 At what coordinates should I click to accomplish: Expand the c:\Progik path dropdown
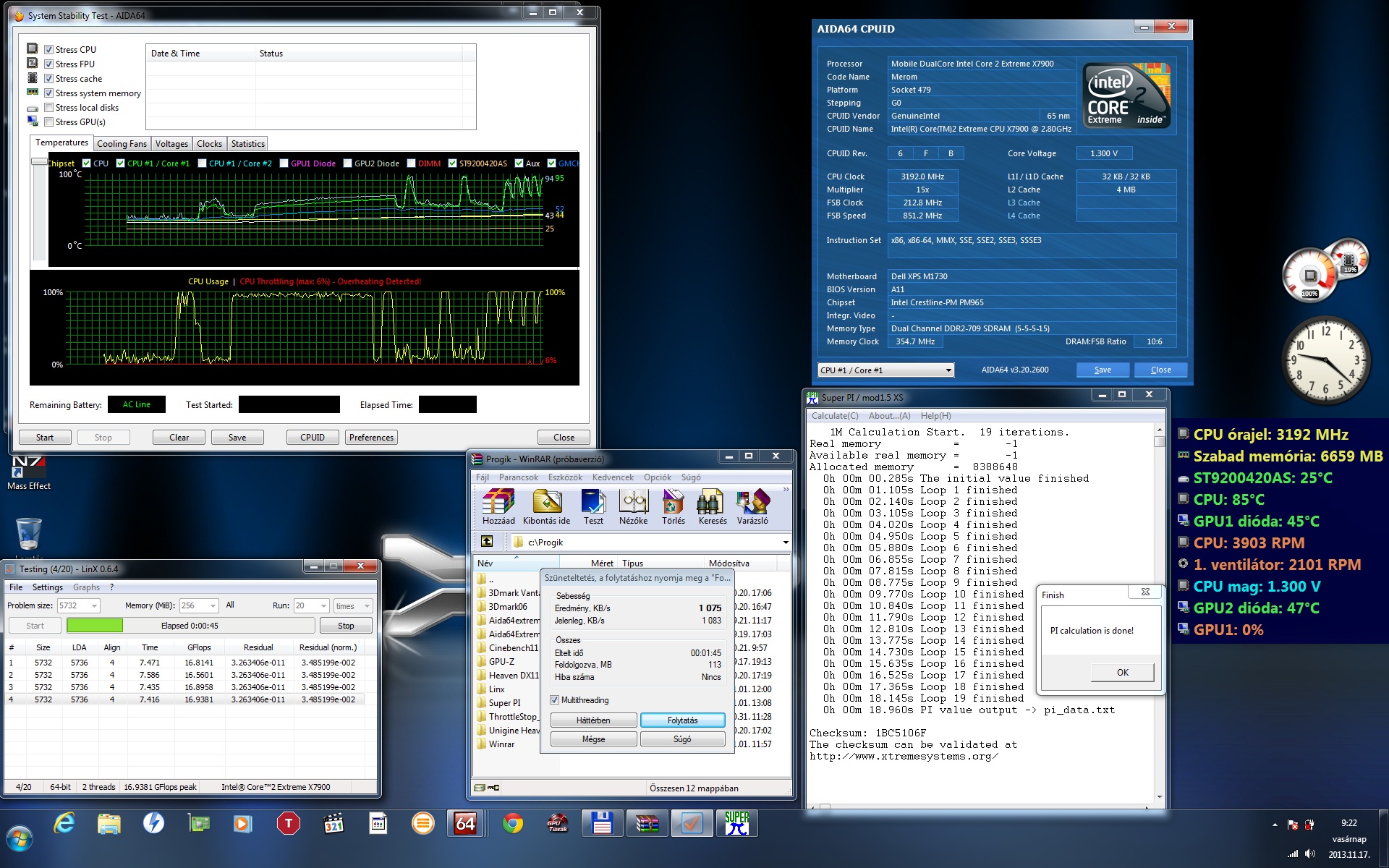click(786, 542)
